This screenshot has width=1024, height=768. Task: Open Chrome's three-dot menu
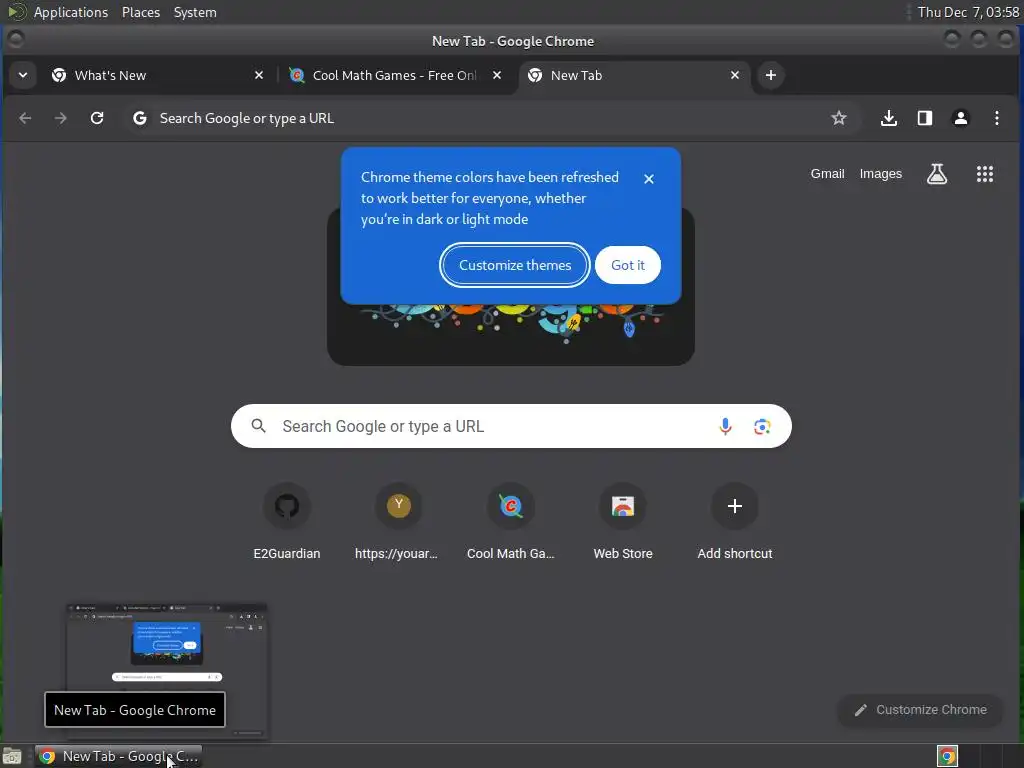(x=997, y=118)
